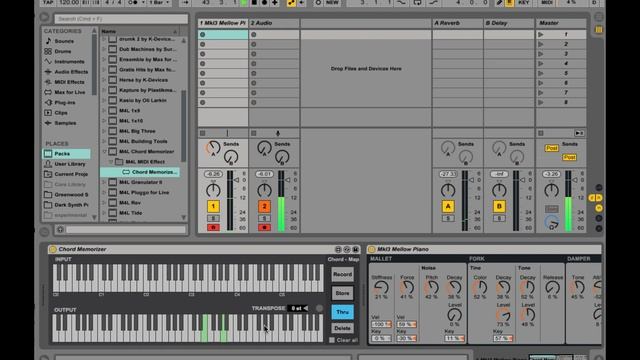Viewport: 640px width, 360px height.
Task: Expand M4L Pluggo for Live pack
Action: (104, 192)
